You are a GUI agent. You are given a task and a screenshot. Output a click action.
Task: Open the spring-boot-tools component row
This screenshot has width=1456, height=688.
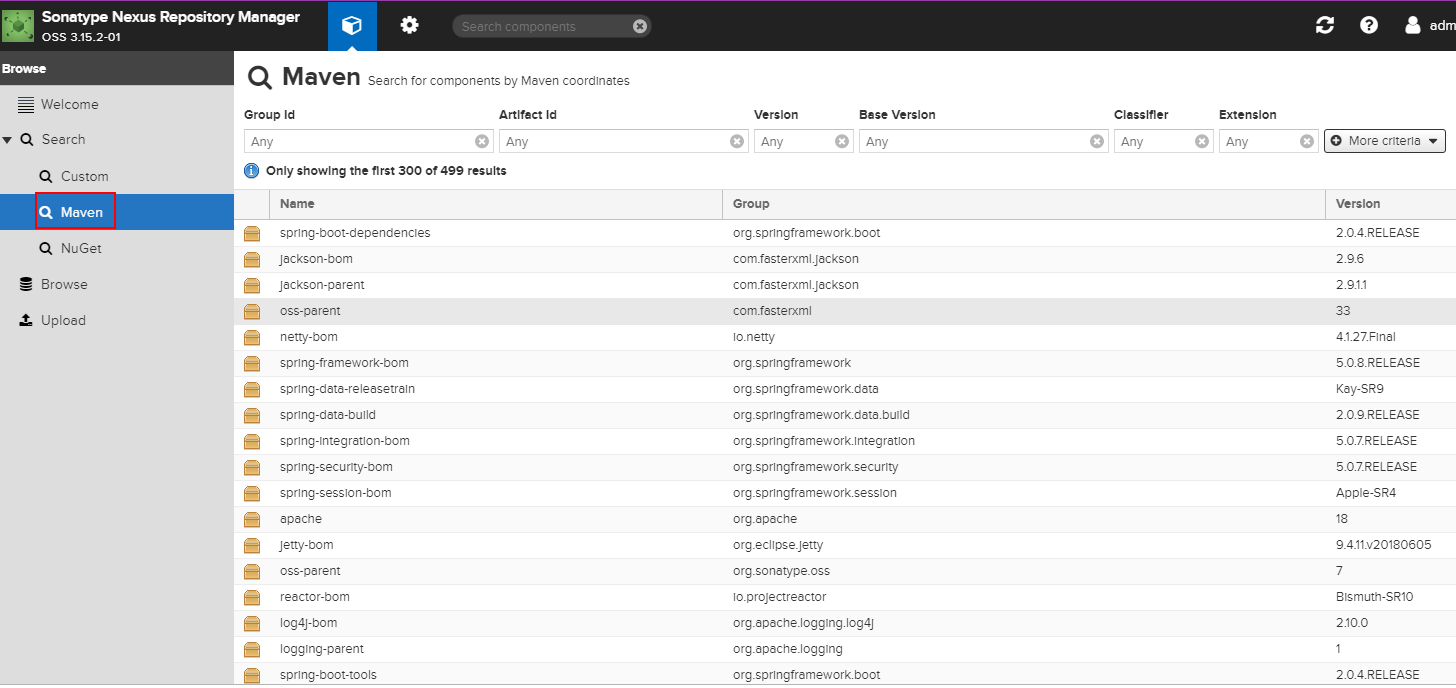click(x=845, y=675)
